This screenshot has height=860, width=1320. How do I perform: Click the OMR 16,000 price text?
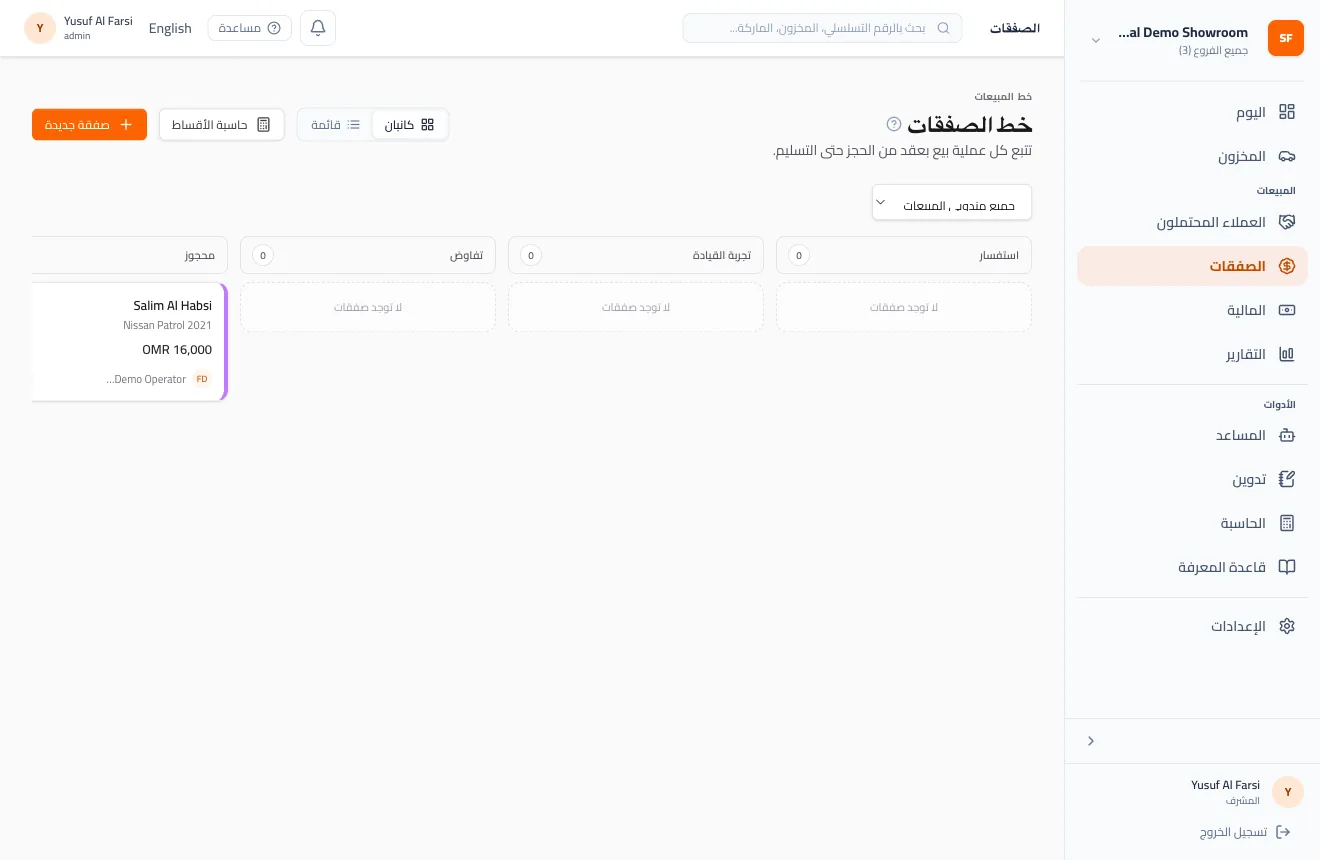[x=177, y=350]
